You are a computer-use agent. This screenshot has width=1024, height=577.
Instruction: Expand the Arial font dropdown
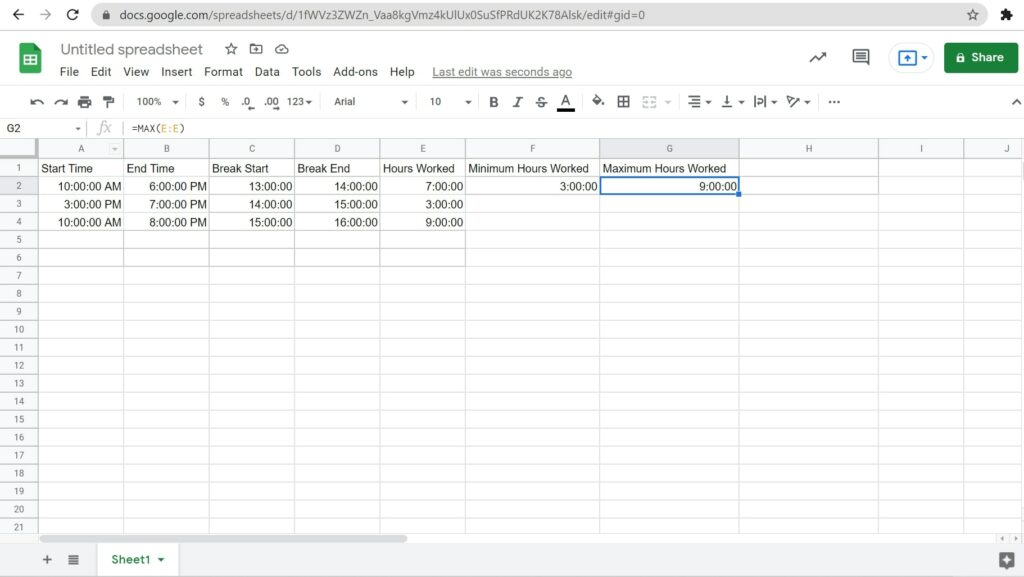pos(371,102)
